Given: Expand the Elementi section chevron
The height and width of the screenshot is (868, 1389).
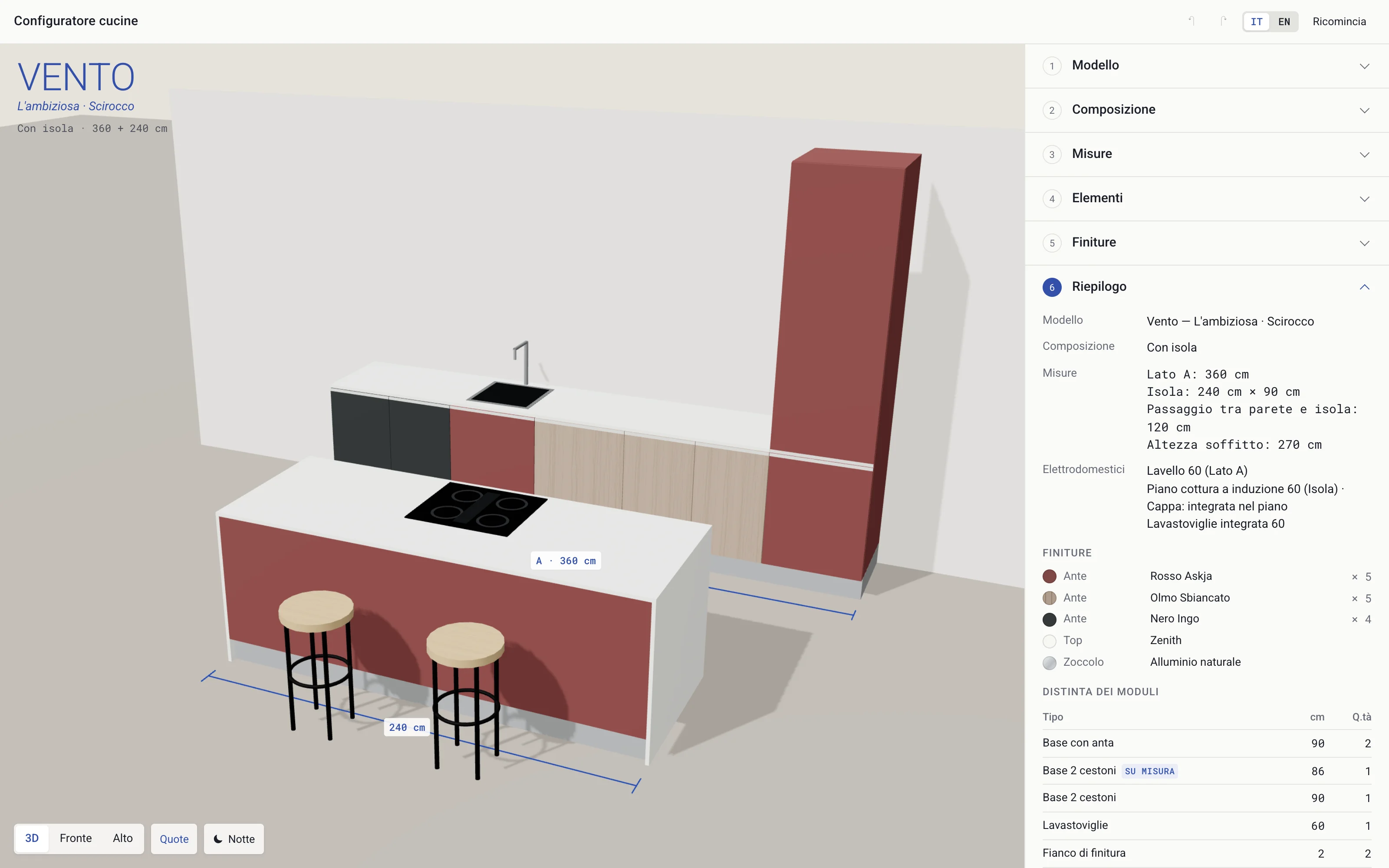Looking at the screenshot, I should pos(1364,199).
